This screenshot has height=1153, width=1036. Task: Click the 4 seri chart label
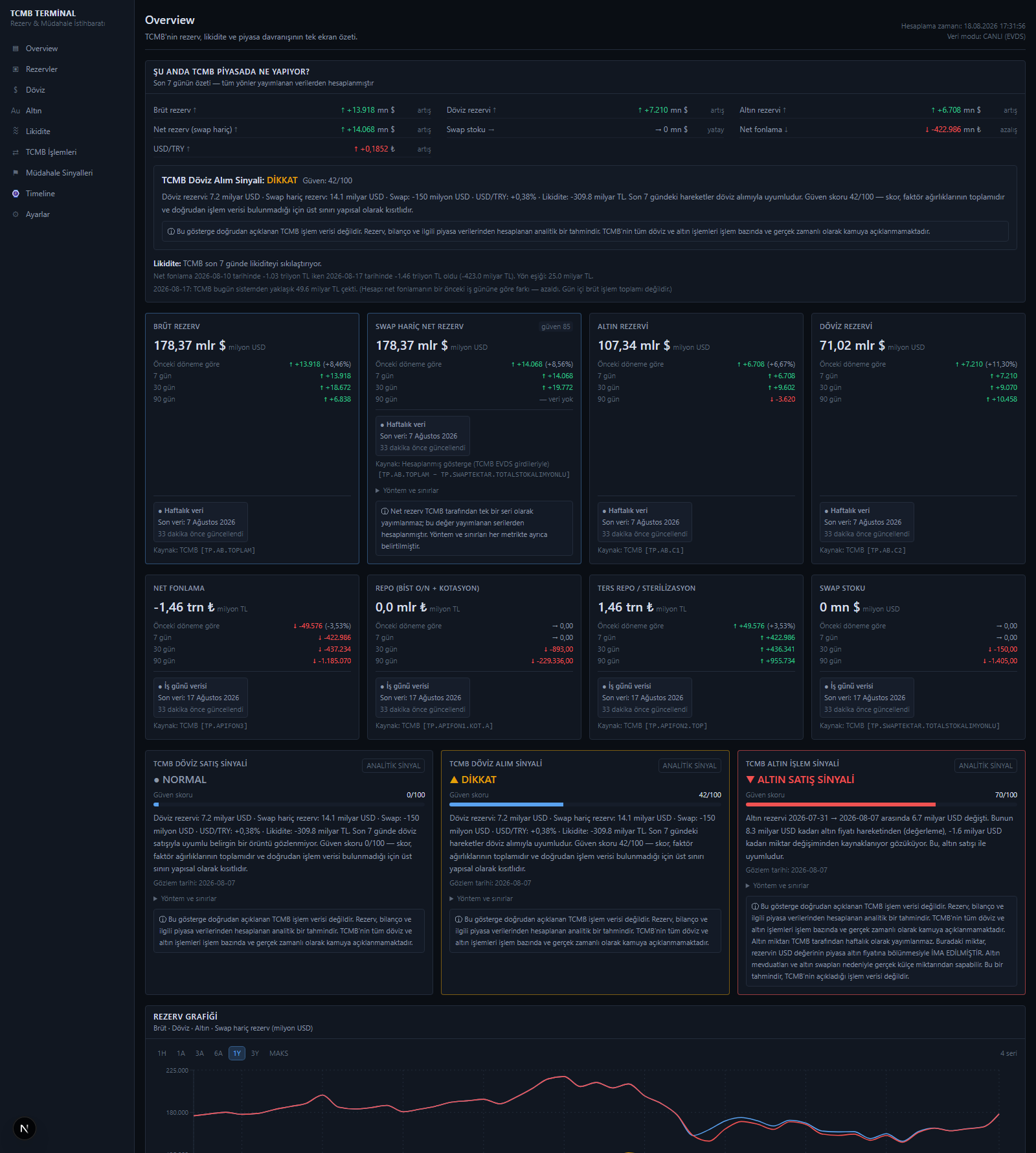coord(1008,1053)
